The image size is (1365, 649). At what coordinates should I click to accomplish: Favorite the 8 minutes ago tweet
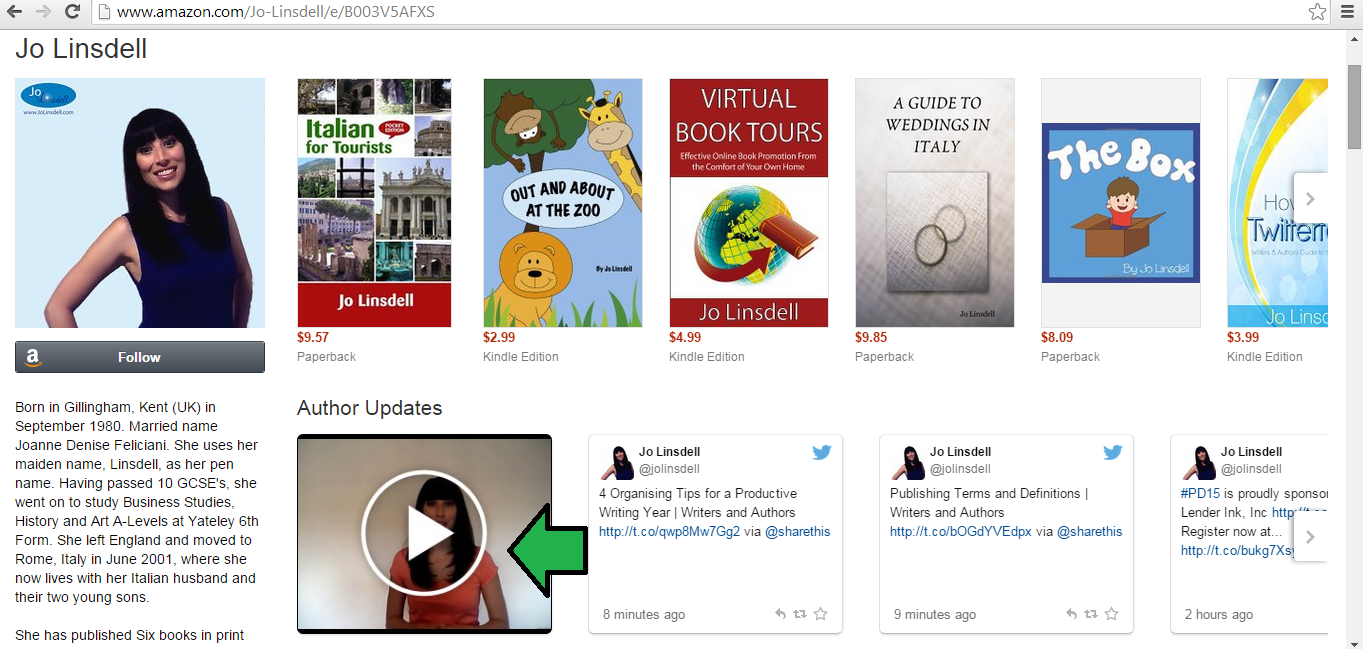tap(821, 614)
